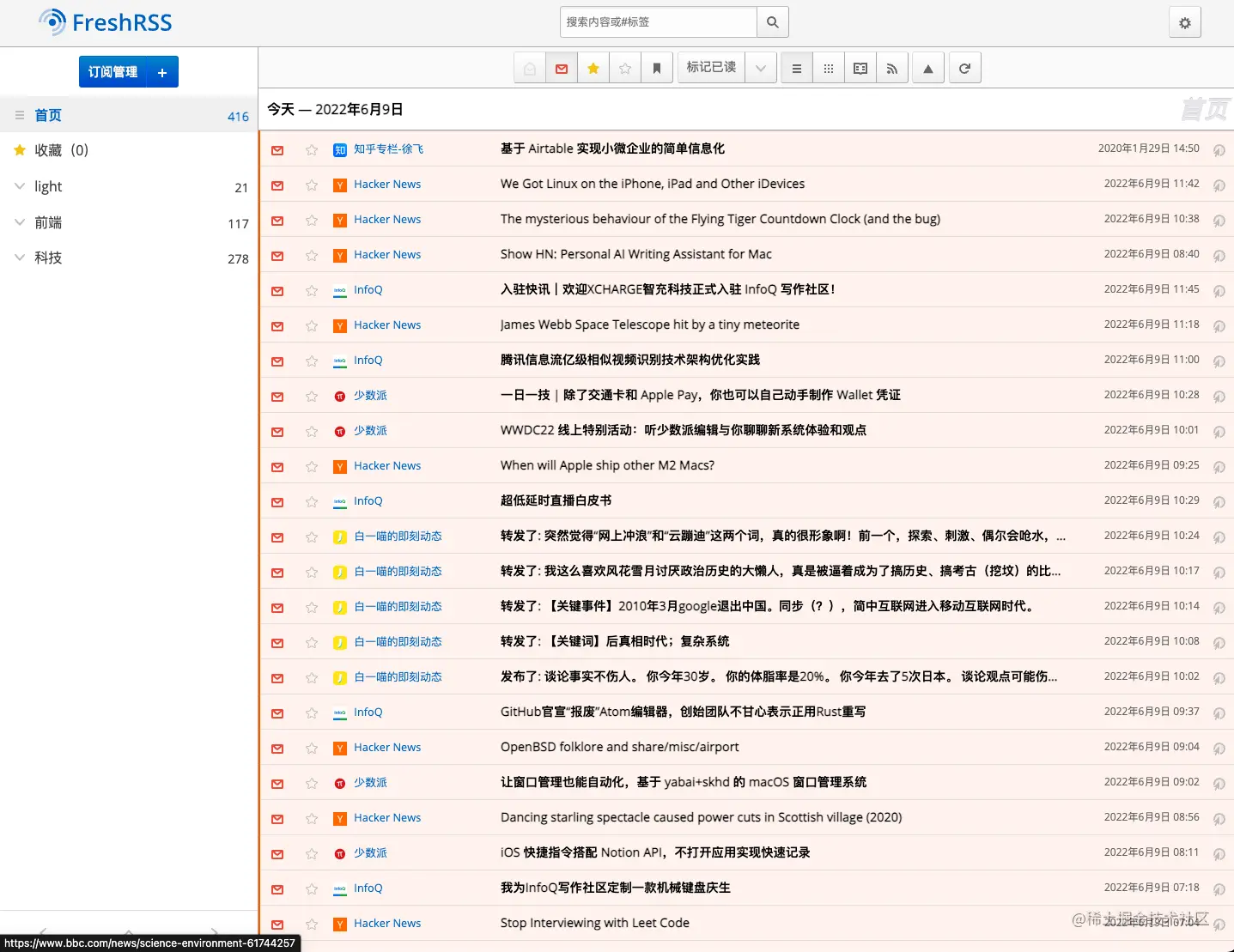Toggle showing non-favourites filter (empty star)
The height and width of the screenshot is (952, 1234).
[625, 69]
